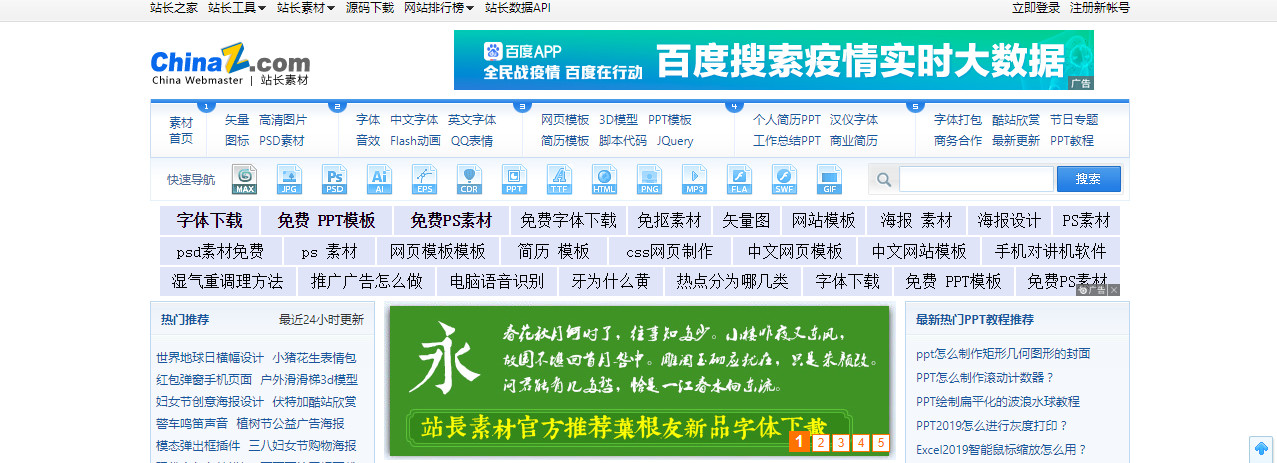Open the Flash动画 category link
This screenshot has height=463, width=1277.
point(415,141)
